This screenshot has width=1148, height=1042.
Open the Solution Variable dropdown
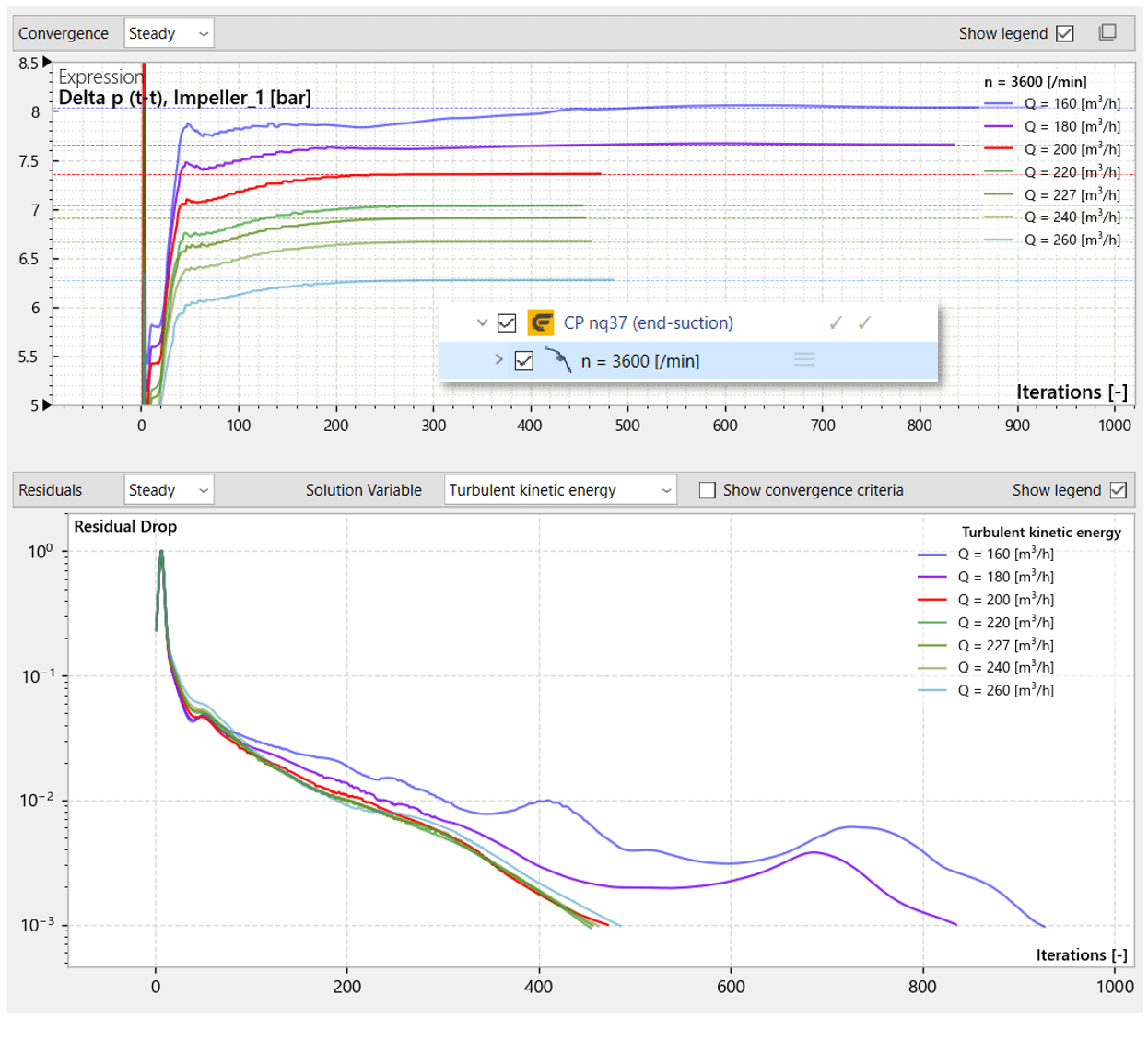(560, 490)
